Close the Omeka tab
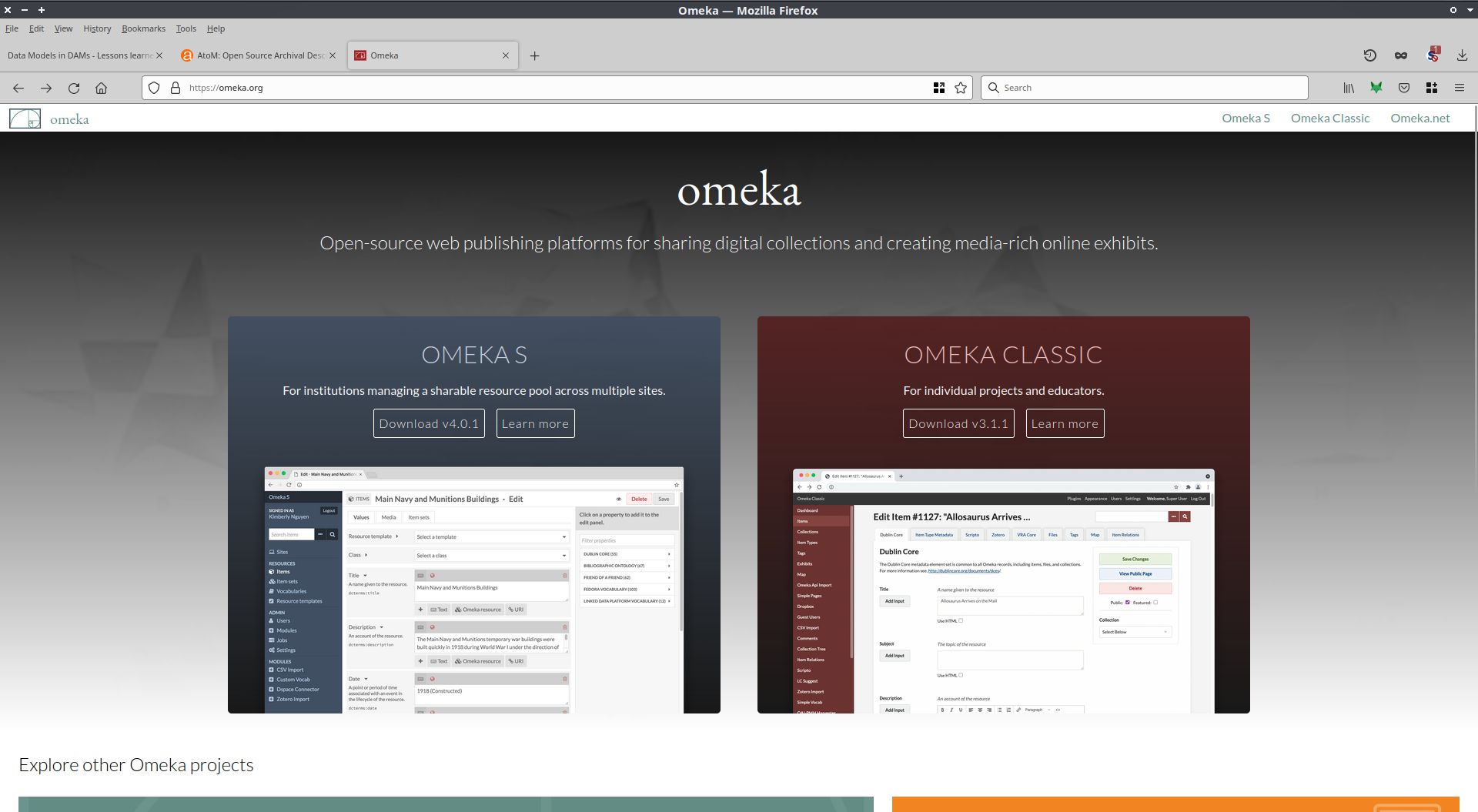This screenshot has height=812, width=1478. tap(506, 55)
